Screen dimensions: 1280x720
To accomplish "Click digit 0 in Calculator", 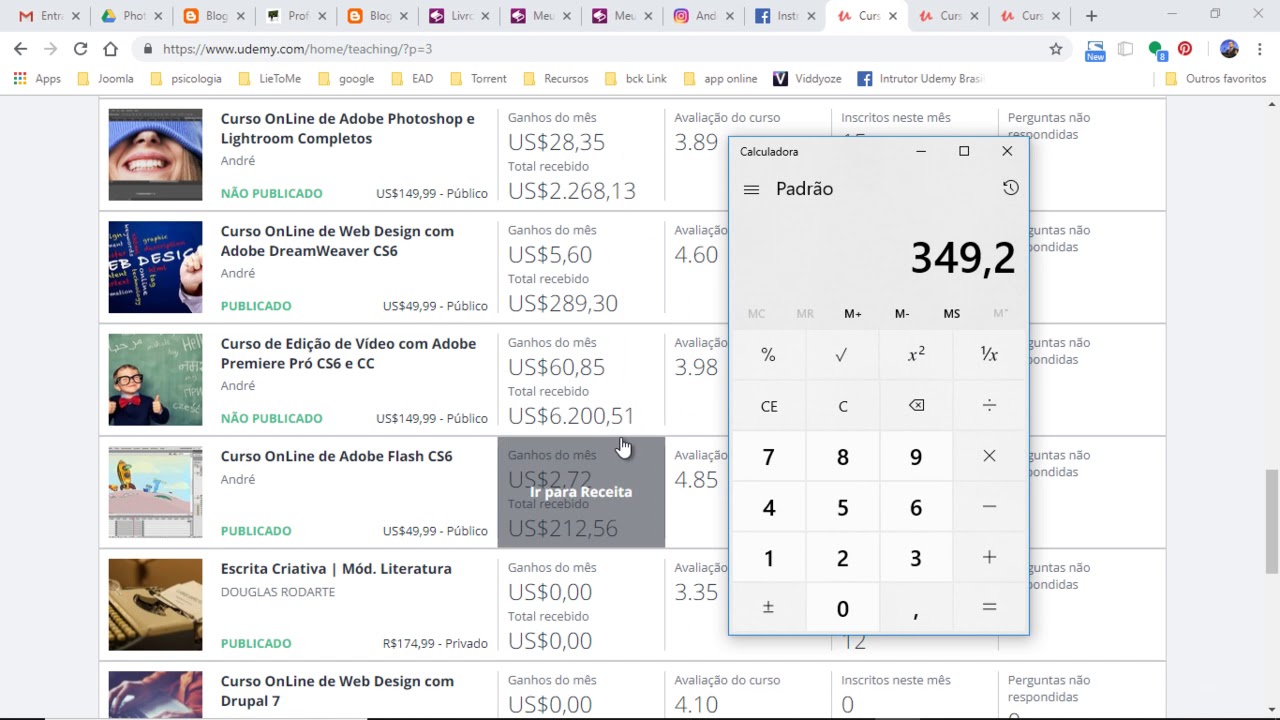I will 842,608.
